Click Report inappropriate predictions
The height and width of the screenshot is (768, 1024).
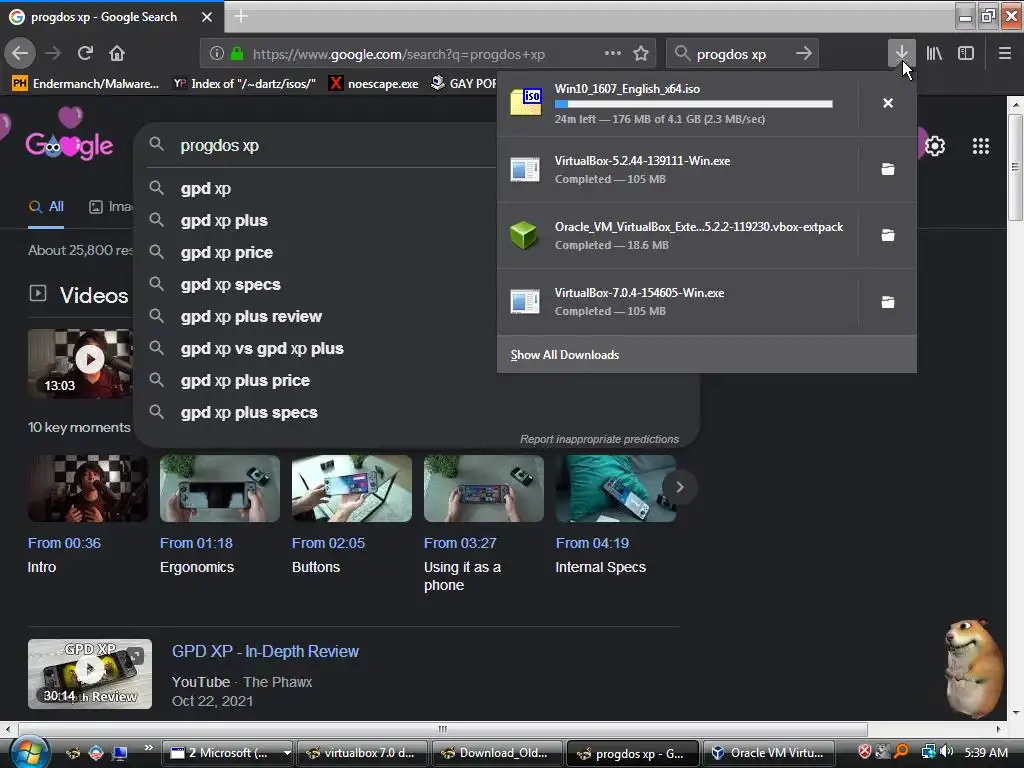click(x=600, y=440)
